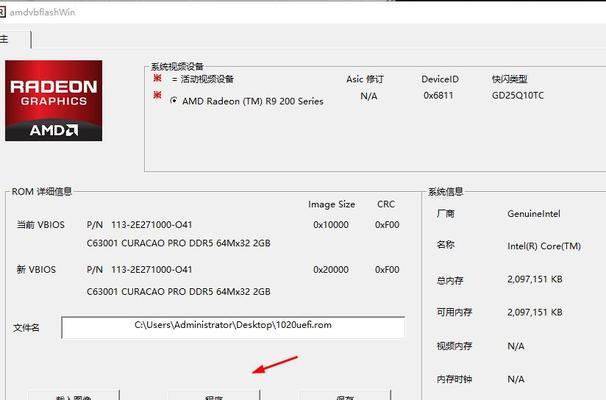
Task: Click the 总内存 value 2,097,151 KB
Action: pyautogui.click(x=535, y=279)
